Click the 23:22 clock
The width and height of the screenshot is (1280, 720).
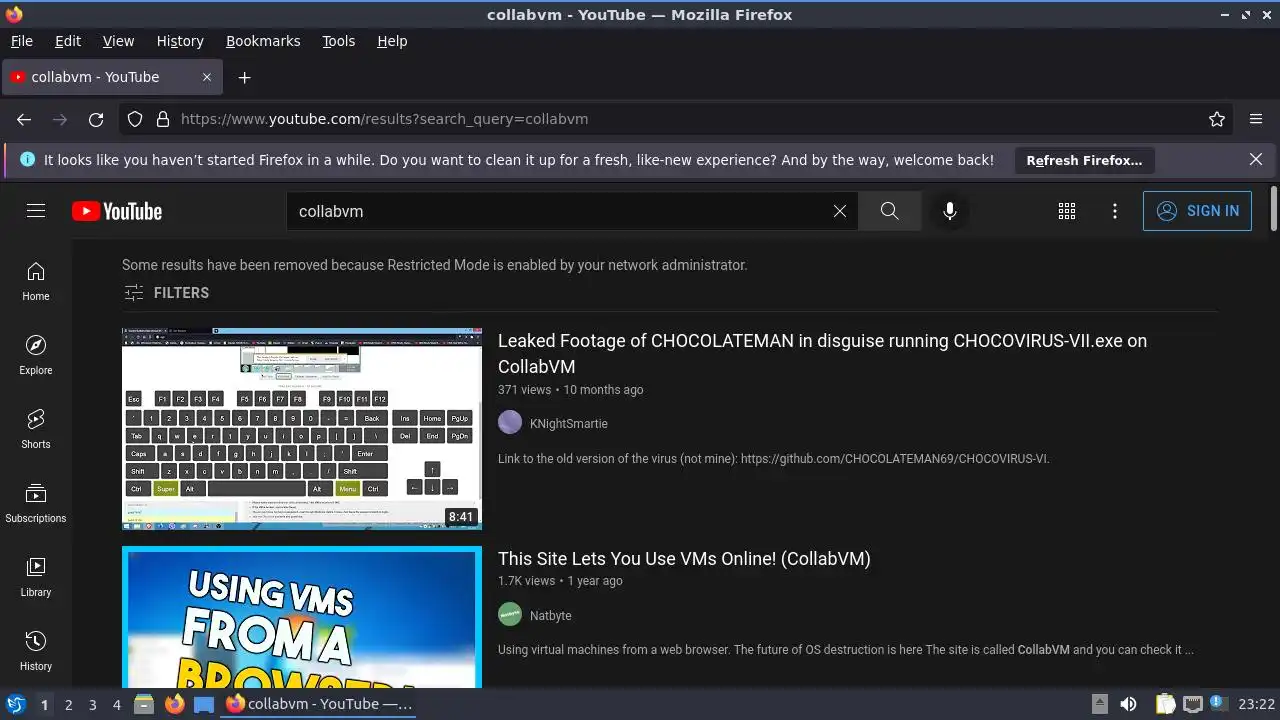1257,704
